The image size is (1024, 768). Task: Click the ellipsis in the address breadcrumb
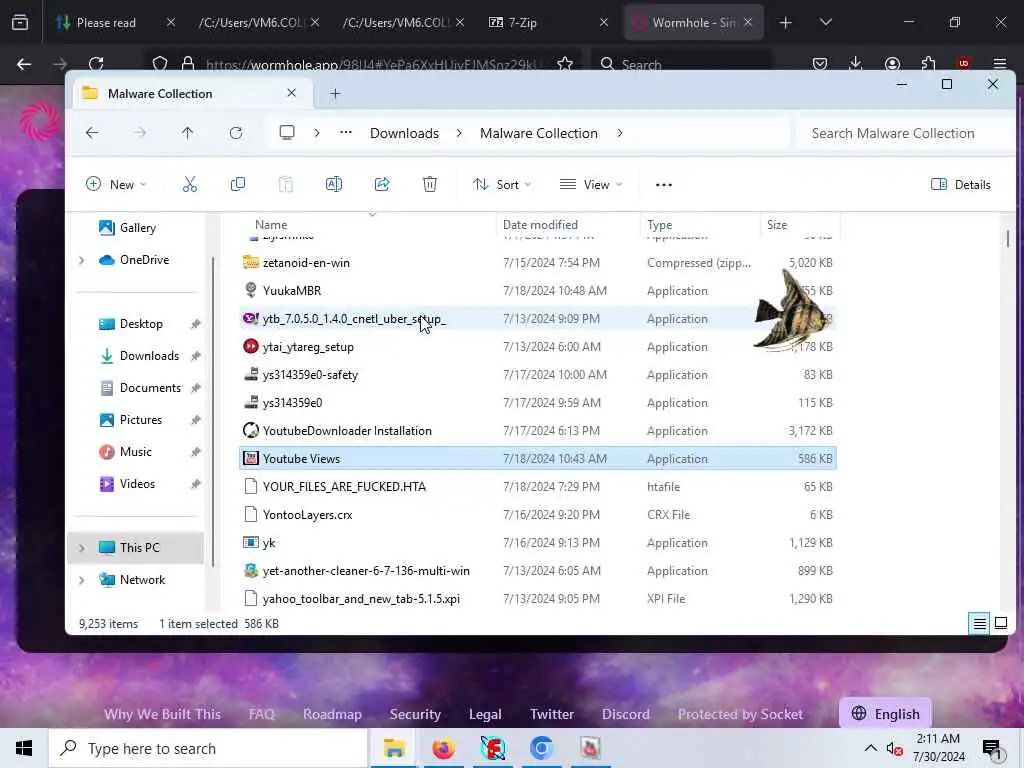click(346, 133)
